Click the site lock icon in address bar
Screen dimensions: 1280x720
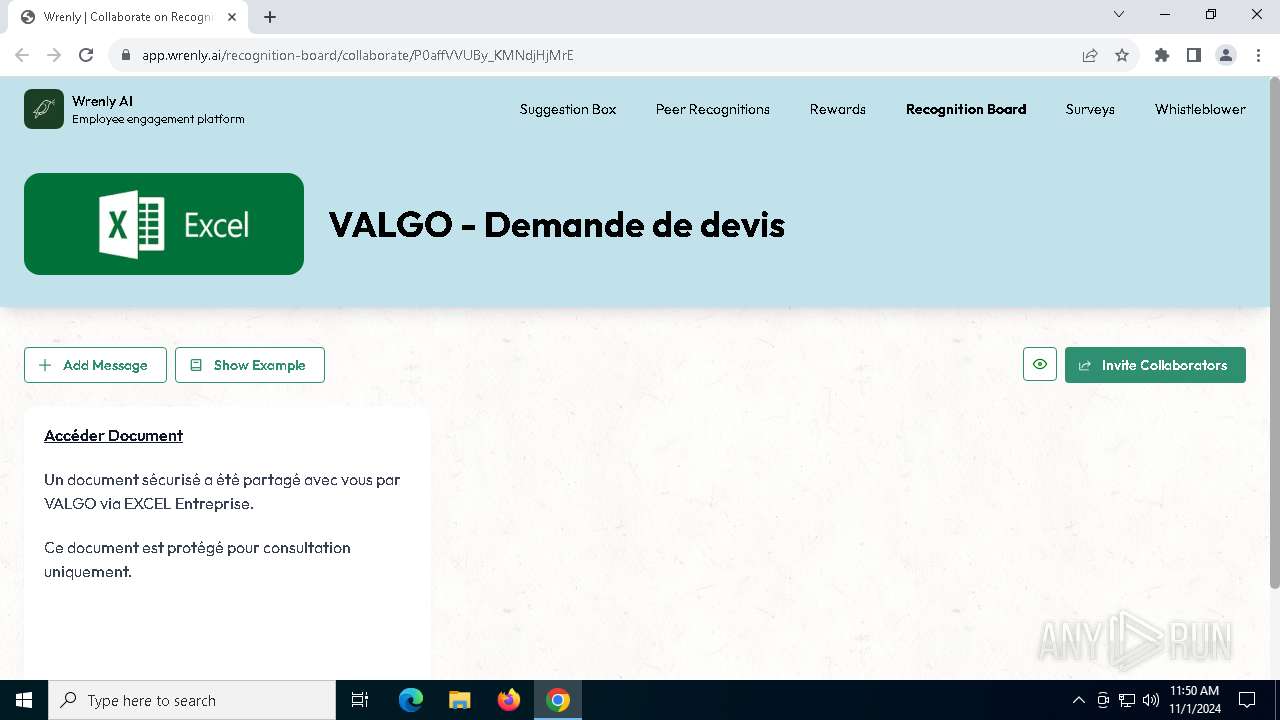[126, 55]
